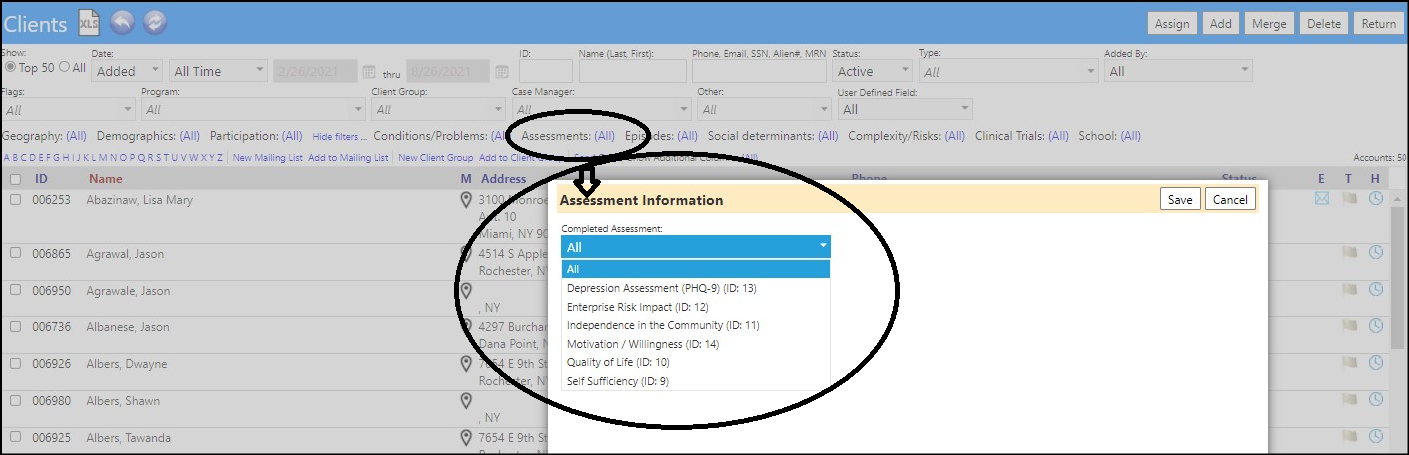
Task: Click the T column flag icon for Abazinaw
Action: coord(1349,199)
